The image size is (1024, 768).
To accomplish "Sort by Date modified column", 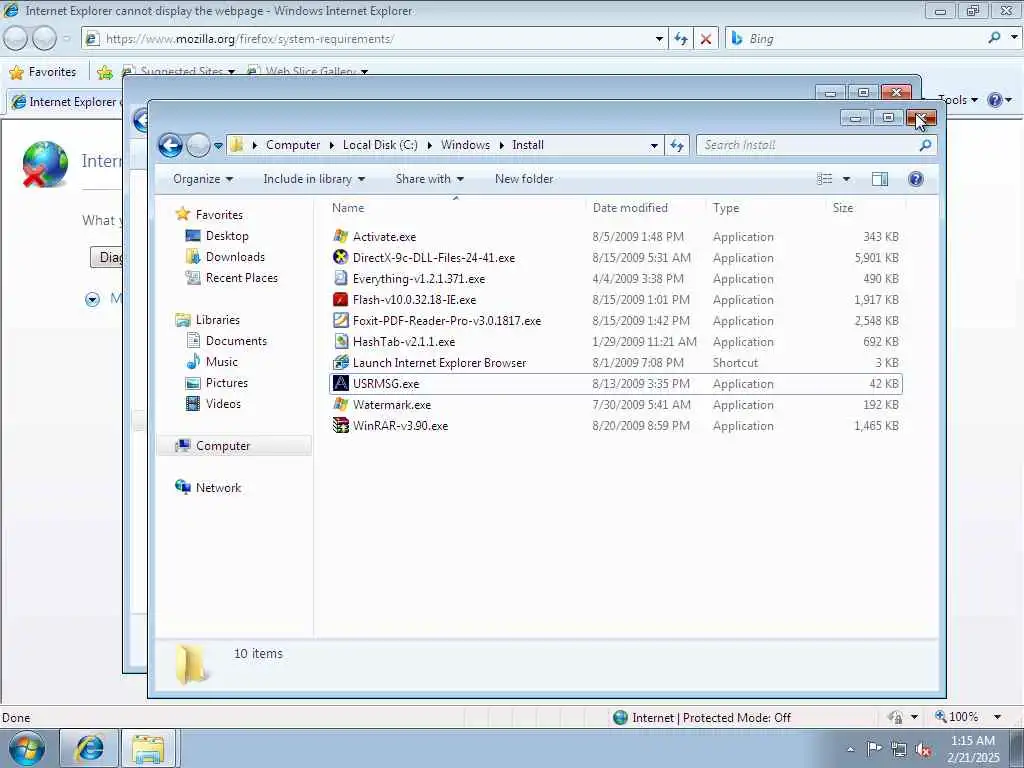I will click(630, 208).
